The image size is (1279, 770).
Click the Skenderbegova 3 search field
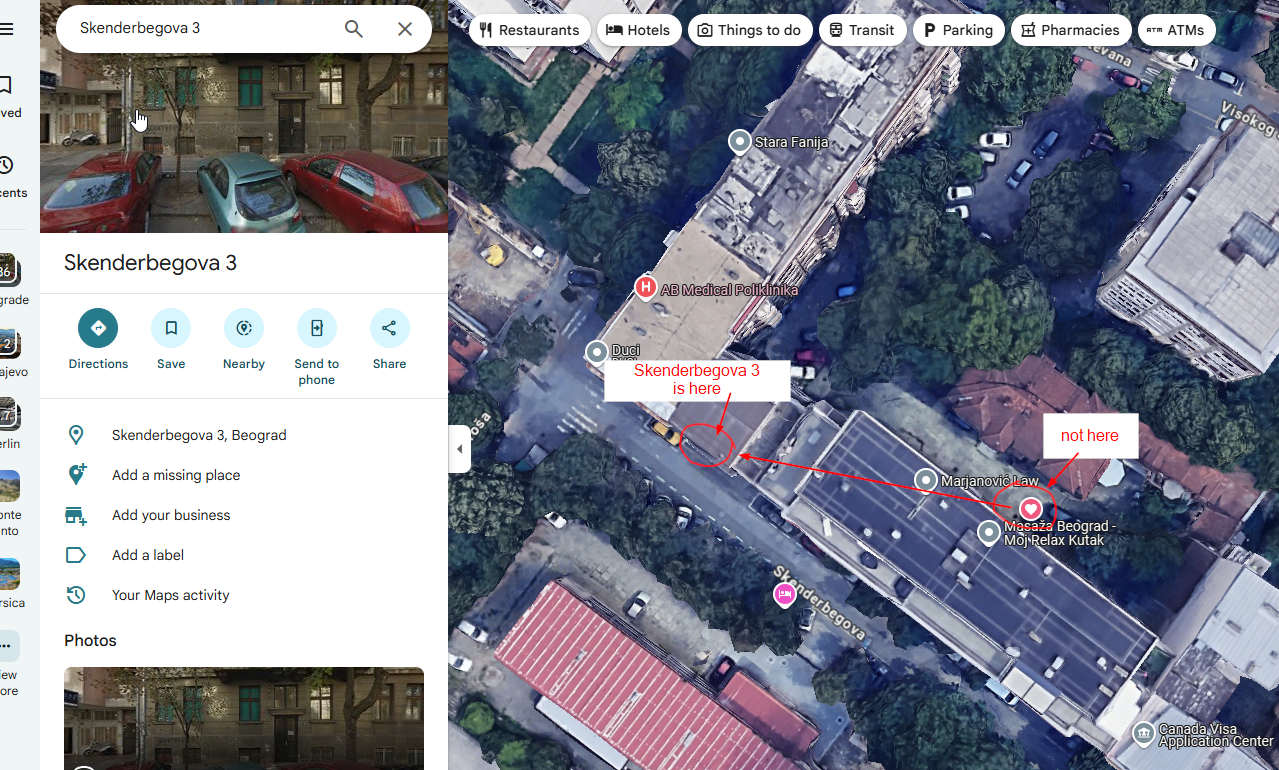(200, 29)
